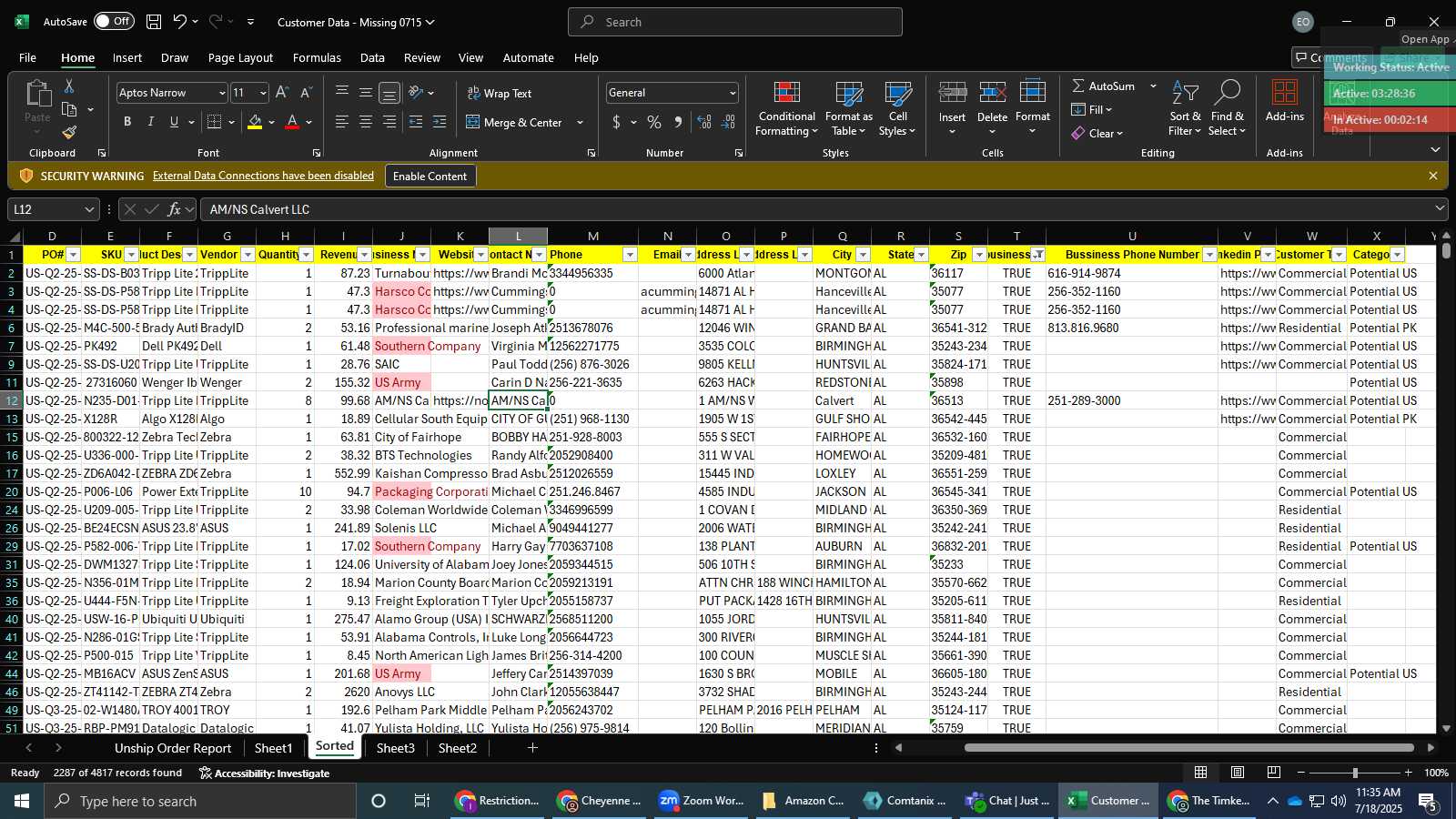The width and height of the screenshot is (1456, 819).
Task: Click Increase Decimal icon
Action: point(704,122)
